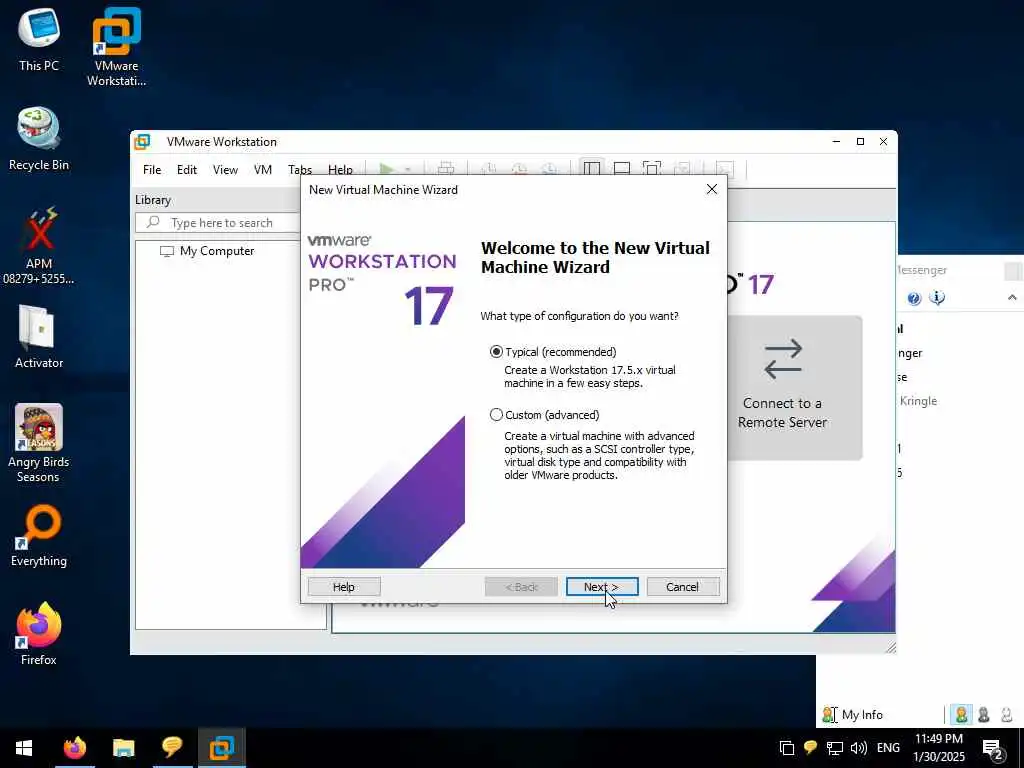This screenshot has height=768, width=1024.
Task: Select the green online status icon in Messenger
Action: [961, 714]
